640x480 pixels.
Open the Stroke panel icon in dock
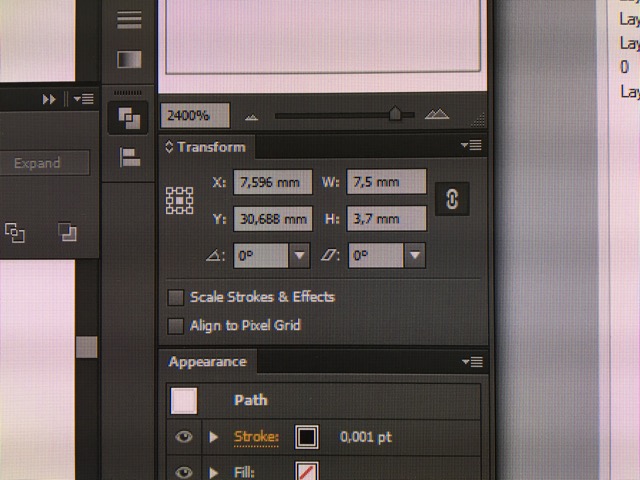(x=129, y=20)
